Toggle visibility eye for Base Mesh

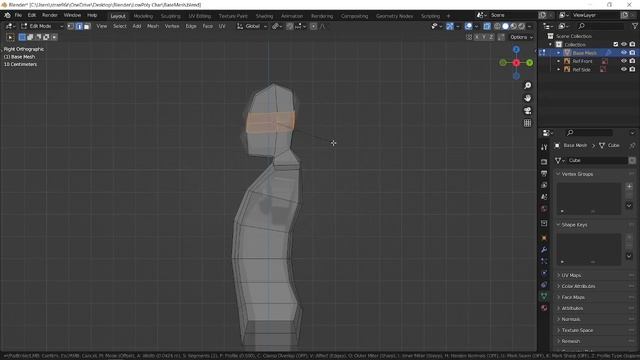624,53
